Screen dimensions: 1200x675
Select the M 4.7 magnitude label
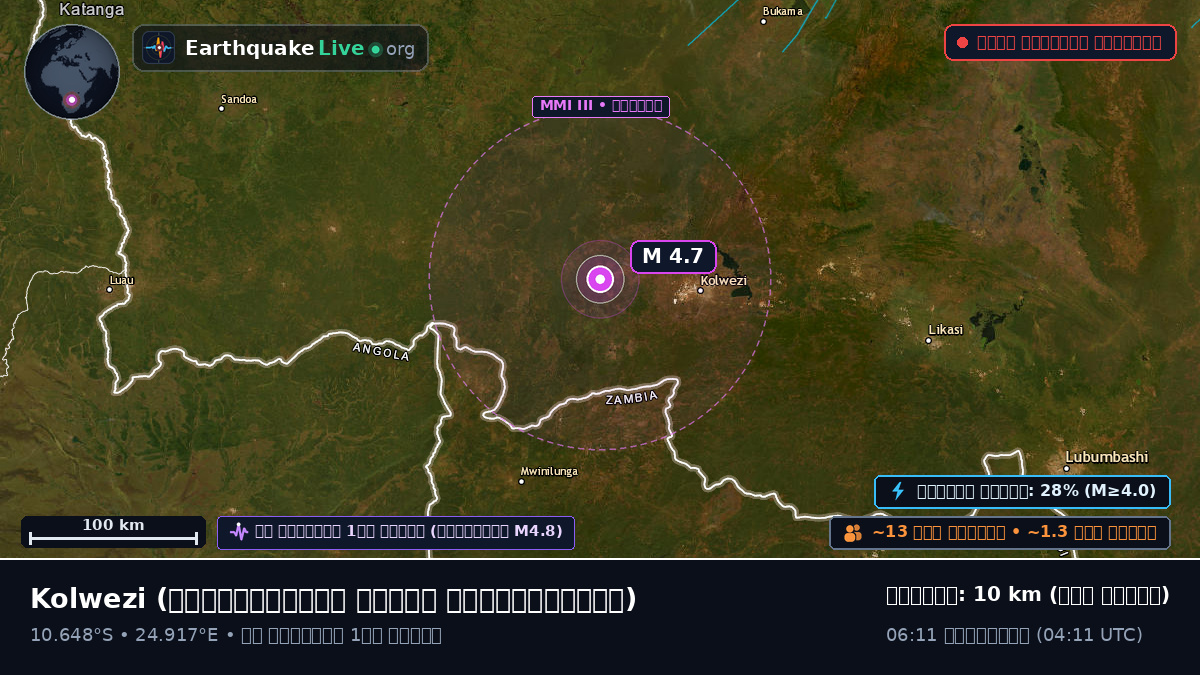tap(673, 256)
